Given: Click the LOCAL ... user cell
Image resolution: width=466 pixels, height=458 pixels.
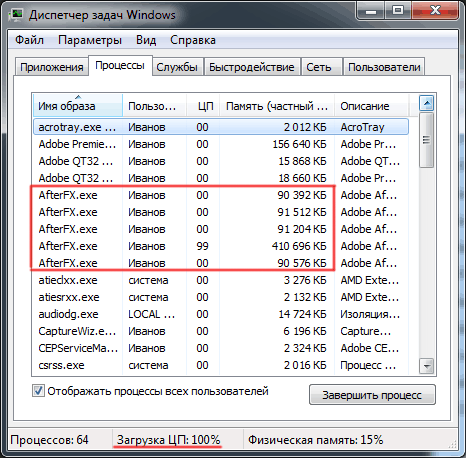Looking at the screenshot, I should pyautogui.click(x=152, y=314).
